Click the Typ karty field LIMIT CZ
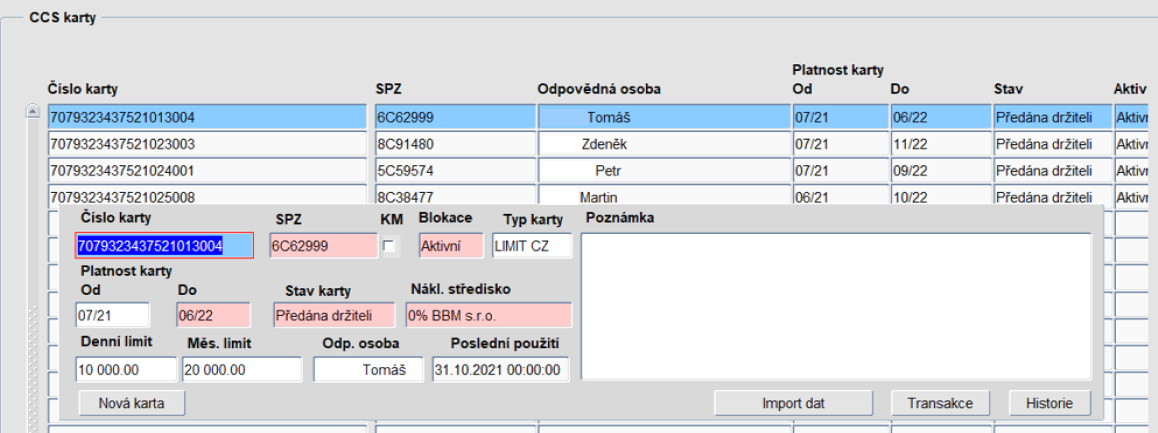Viewport: 1158px width, 433px height. pos(532,245)
